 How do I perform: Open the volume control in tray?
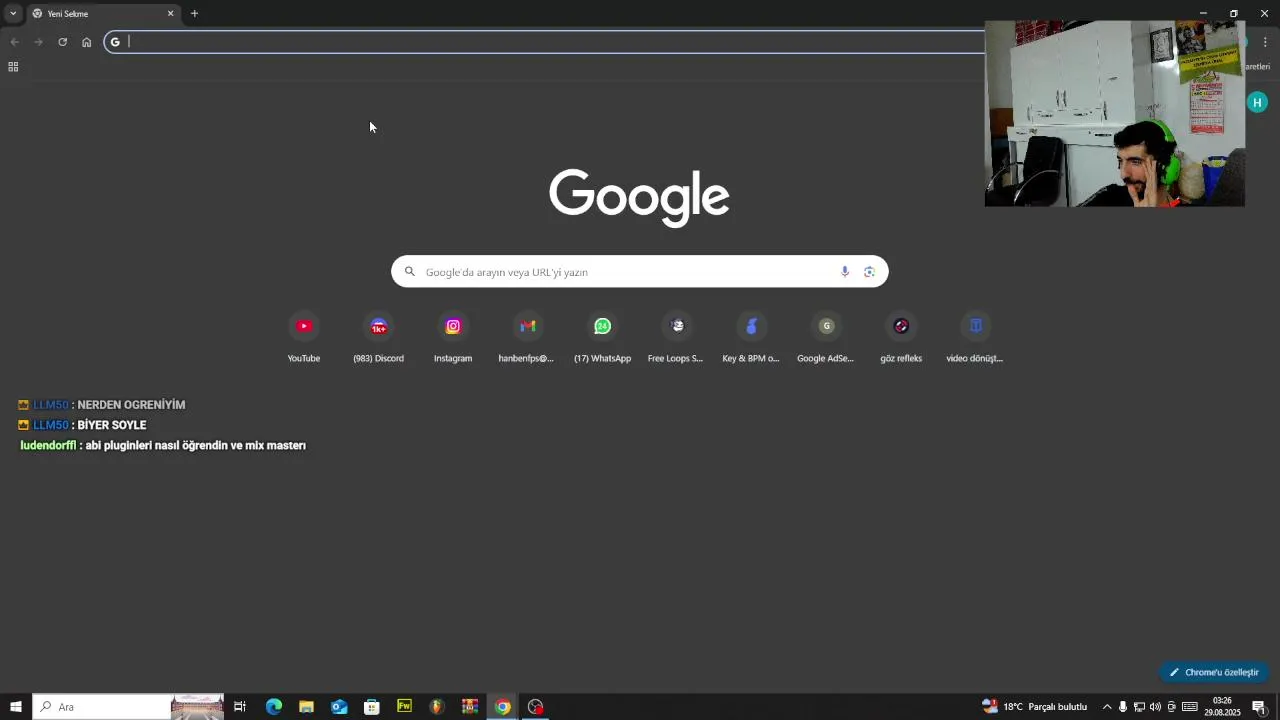(x=1155, y=707)
